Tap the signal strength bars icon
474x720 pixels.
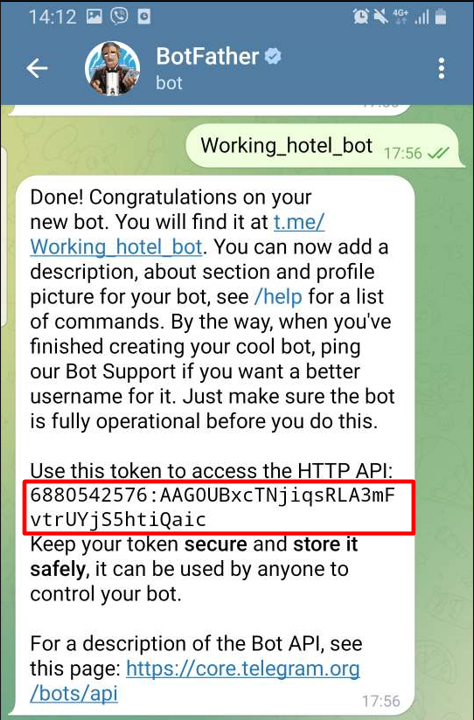(x=422, y=17)
